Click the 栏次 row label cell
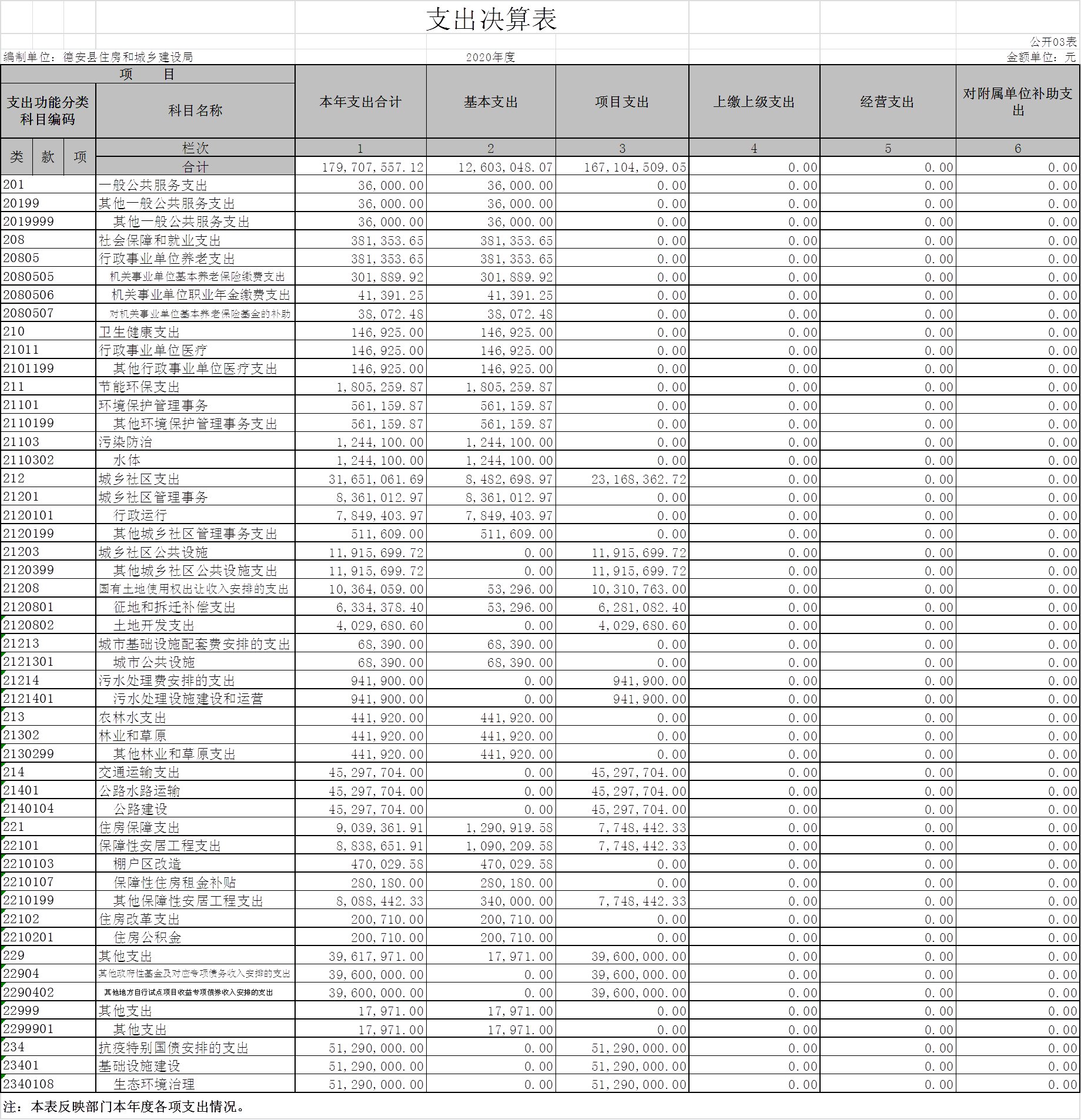Screen dimensions: 1081x1120 click(x=195, y=147)
